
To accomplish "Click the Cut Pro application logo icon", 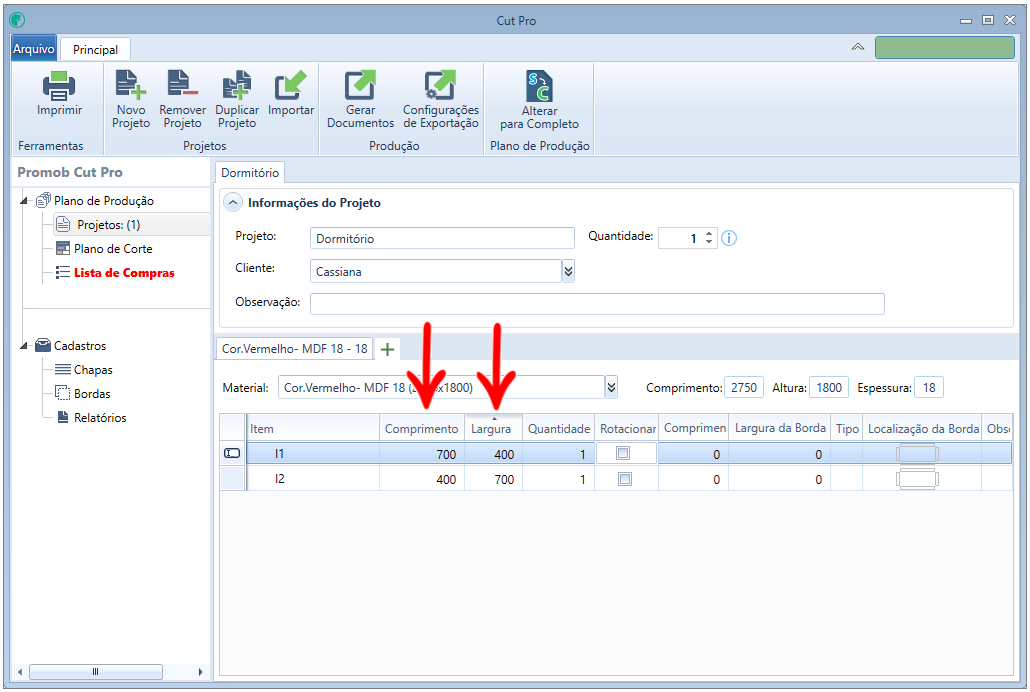I will (17, 20).
